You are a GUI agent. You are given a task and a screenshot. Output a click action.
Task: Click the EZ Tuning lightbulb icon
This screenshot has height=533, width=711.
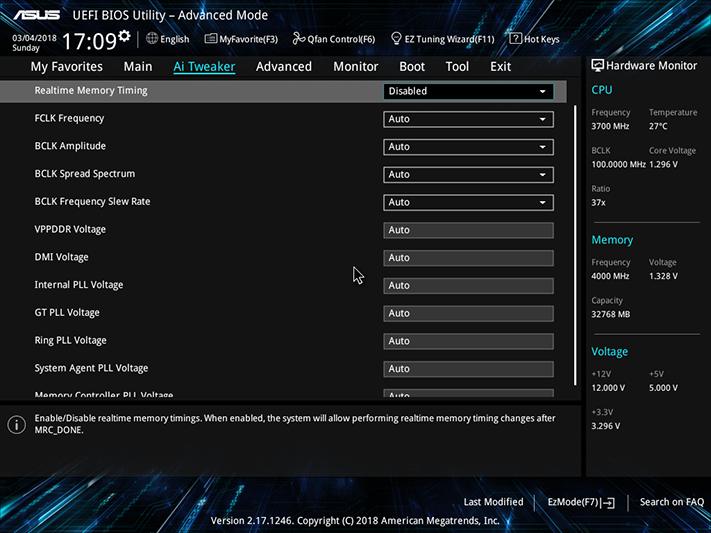pos(396,39)
